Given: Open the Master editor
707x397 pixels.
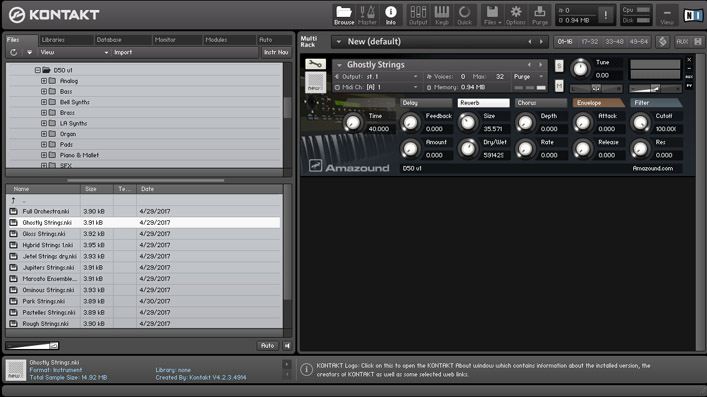Looking at the screenshot, I should 367,15.
